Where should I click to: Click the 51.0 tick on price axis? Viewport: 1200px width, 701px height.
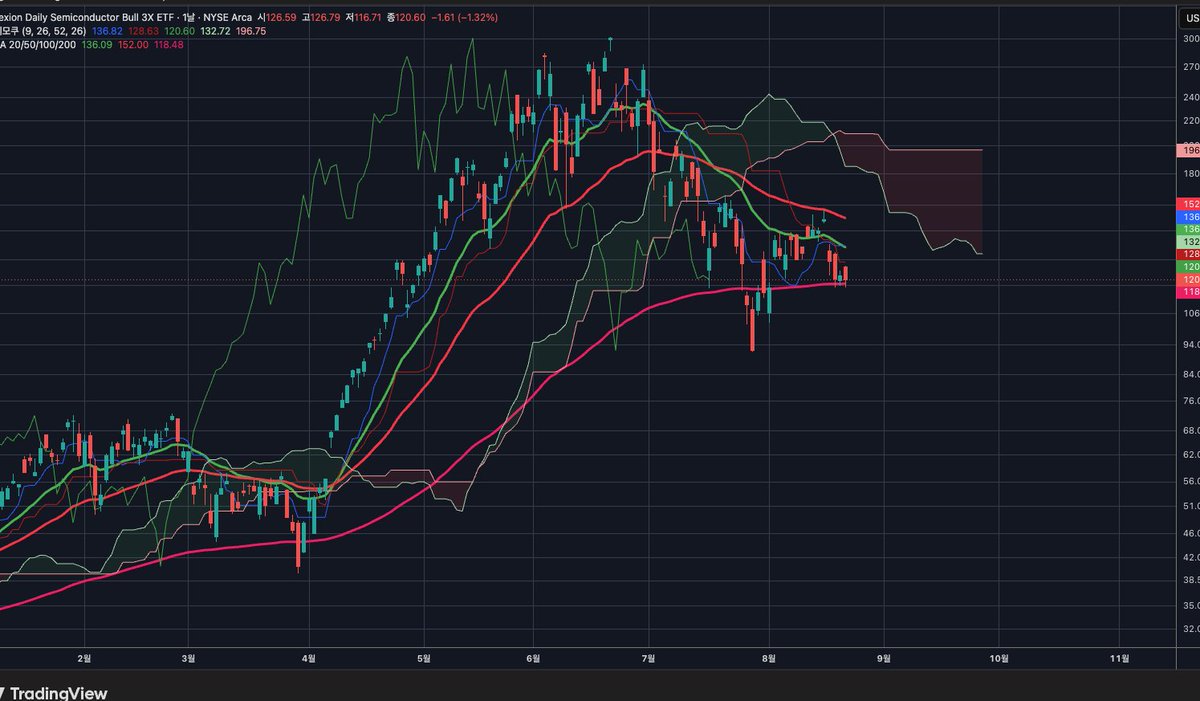pos(1191,506)
